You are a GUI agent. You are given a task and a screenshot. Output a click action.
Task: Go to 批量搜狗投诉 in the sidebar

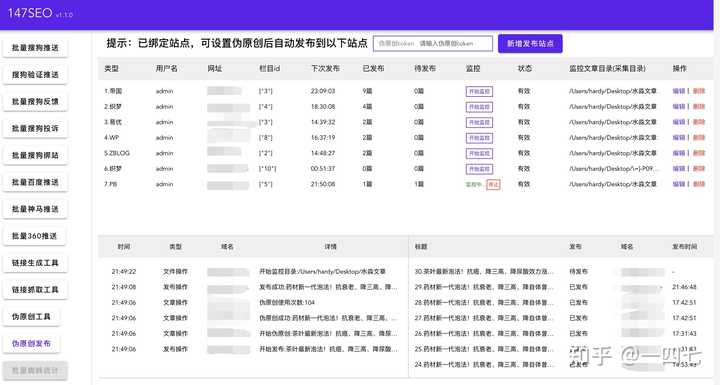[x=35, y=128]
